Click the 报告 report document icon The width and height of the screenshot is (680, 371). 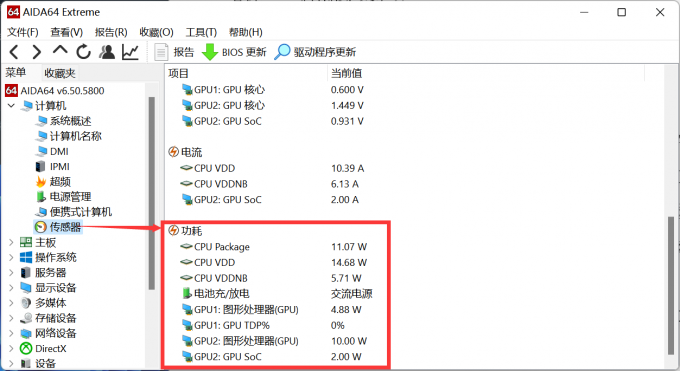161,52
